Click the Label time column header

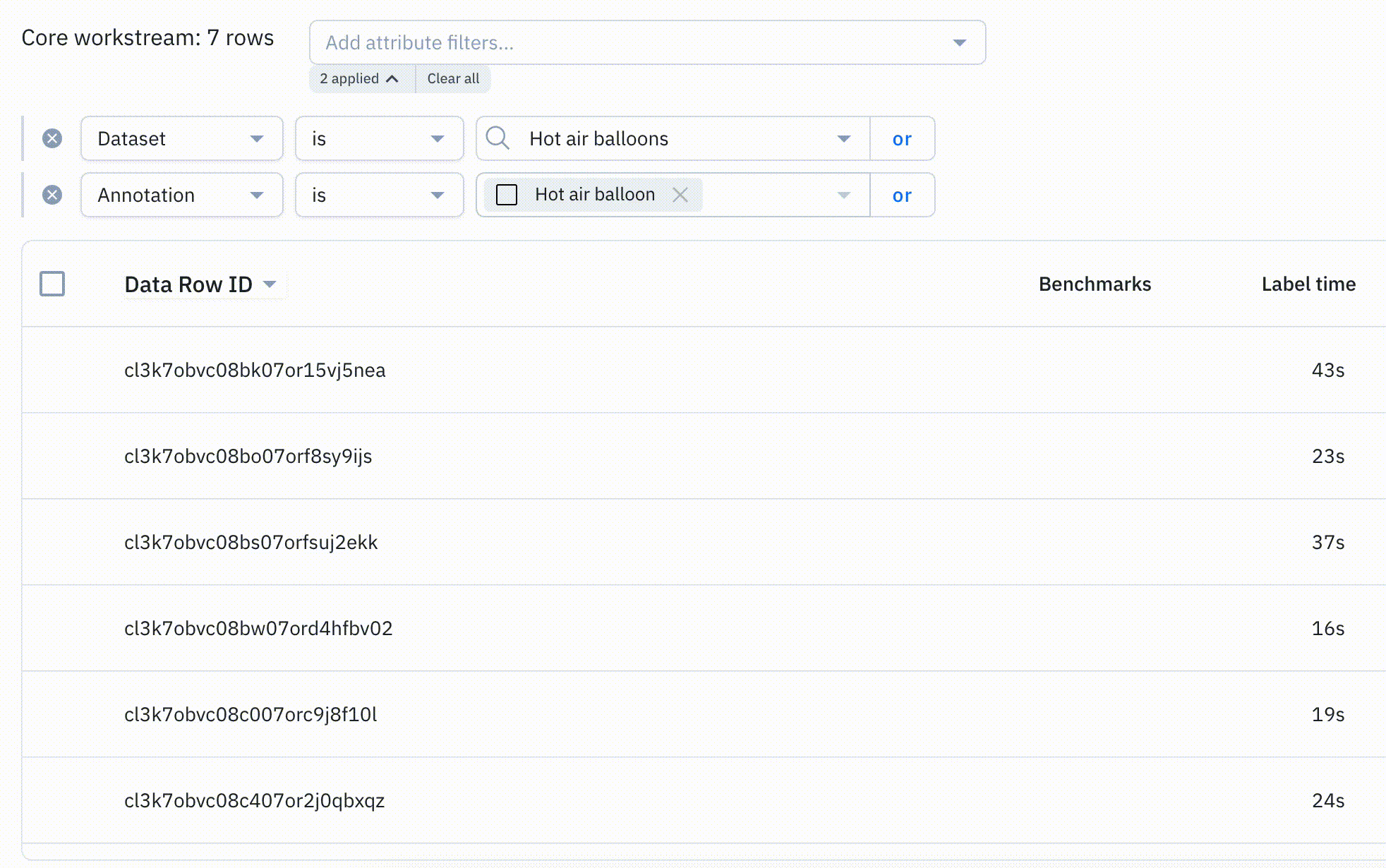1308,284
